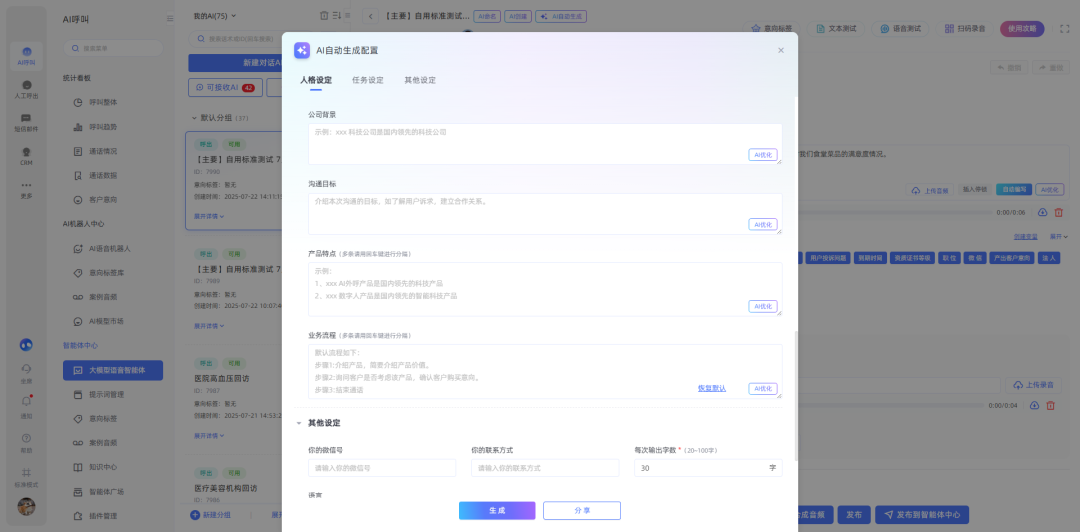Screen dimensions: 1080x532
Task: Open CRM module in left rail
Action: (26, 156)
